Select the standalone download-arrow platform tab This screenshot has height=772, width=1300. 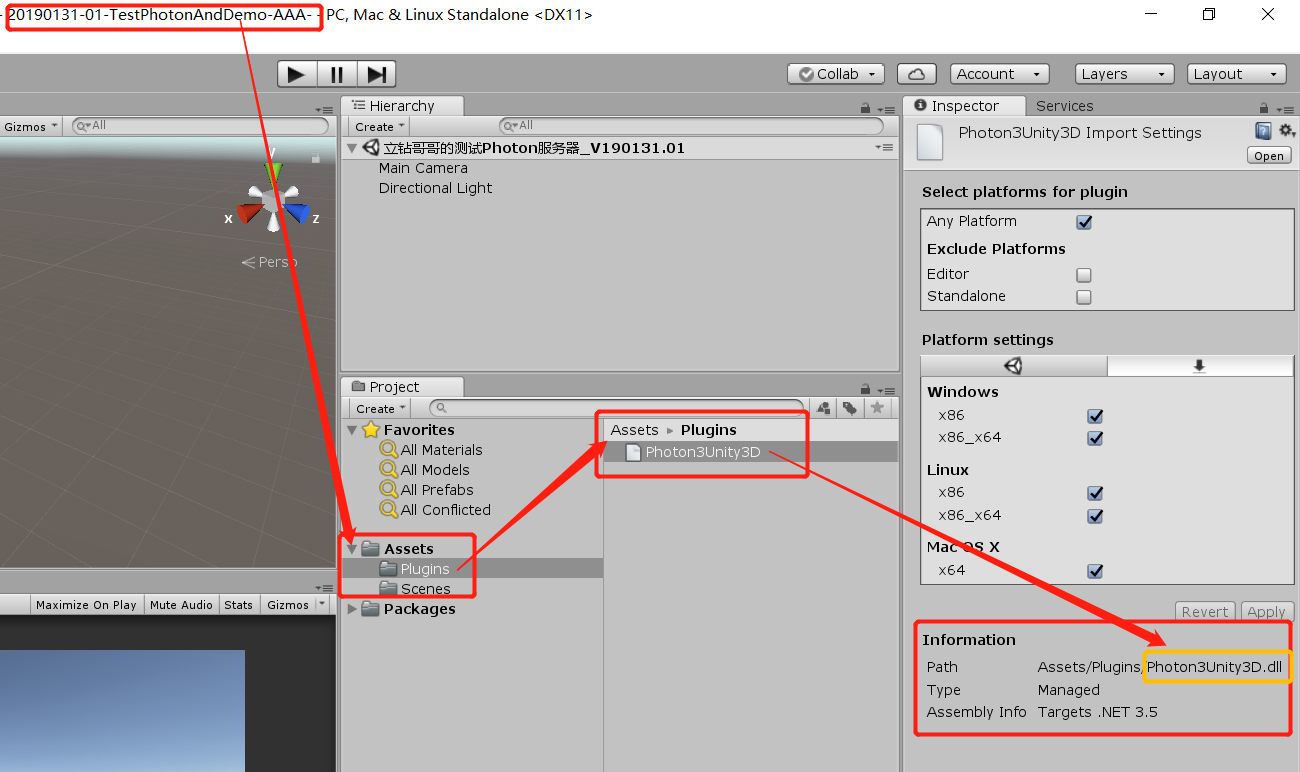(1200, 366)
